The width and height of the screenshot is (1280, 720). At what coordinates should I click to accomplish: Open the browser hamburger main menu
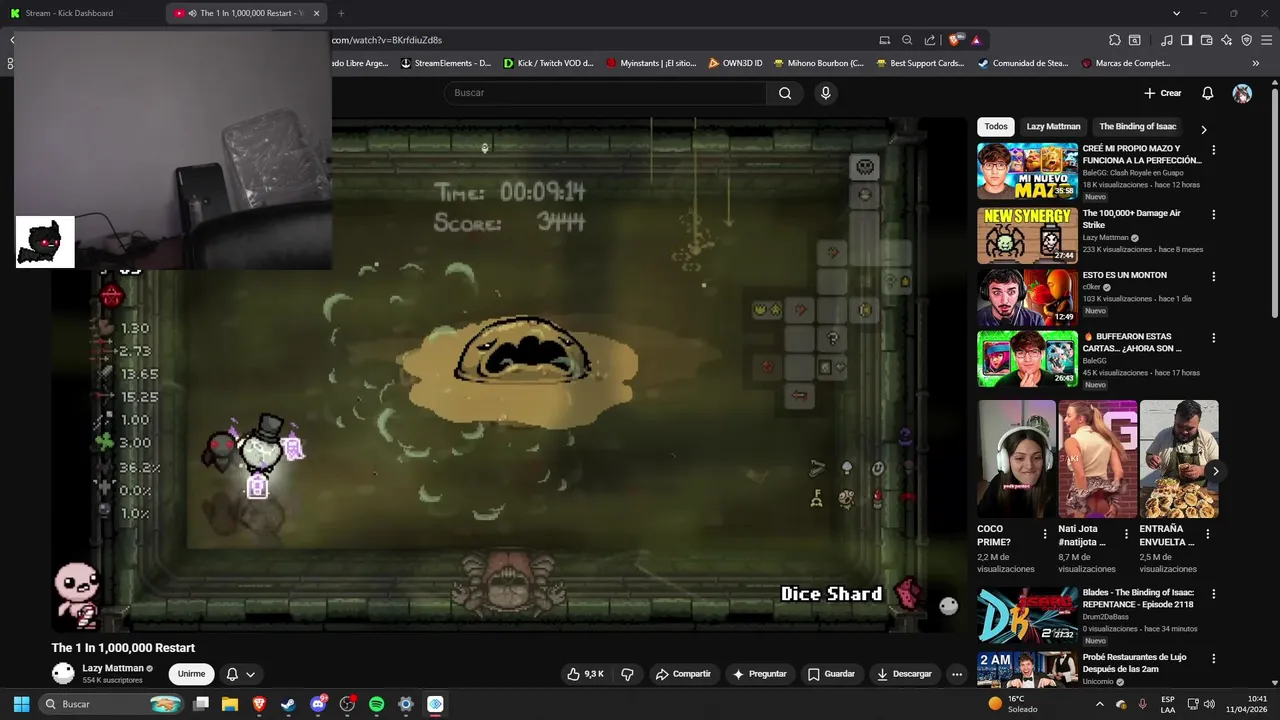(1266, 40)
